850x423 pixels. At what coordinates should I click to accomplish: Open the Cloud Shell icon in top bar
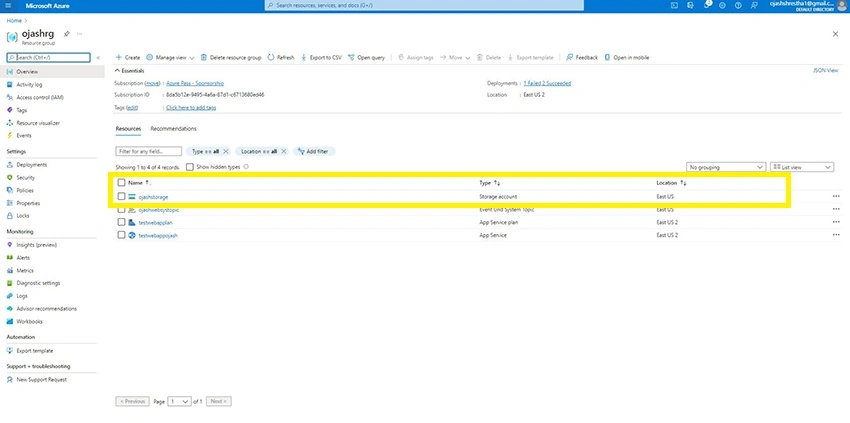click(674, 5)
